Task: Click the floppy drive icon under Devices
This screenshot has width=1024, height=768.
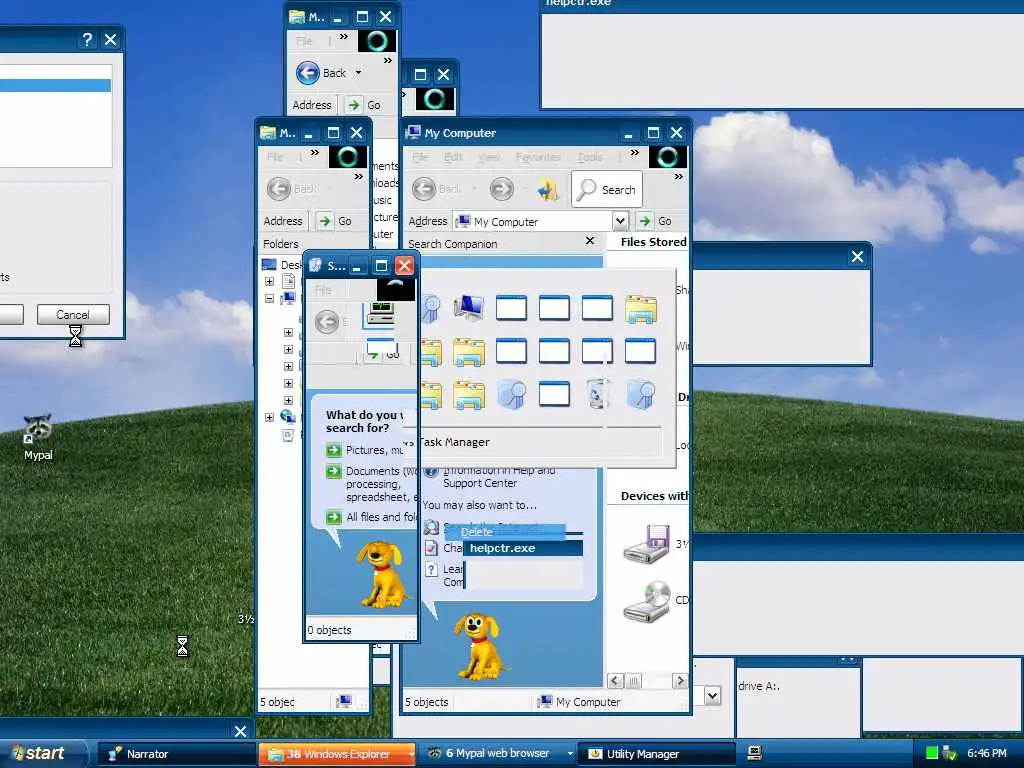Action: [647, 544]
